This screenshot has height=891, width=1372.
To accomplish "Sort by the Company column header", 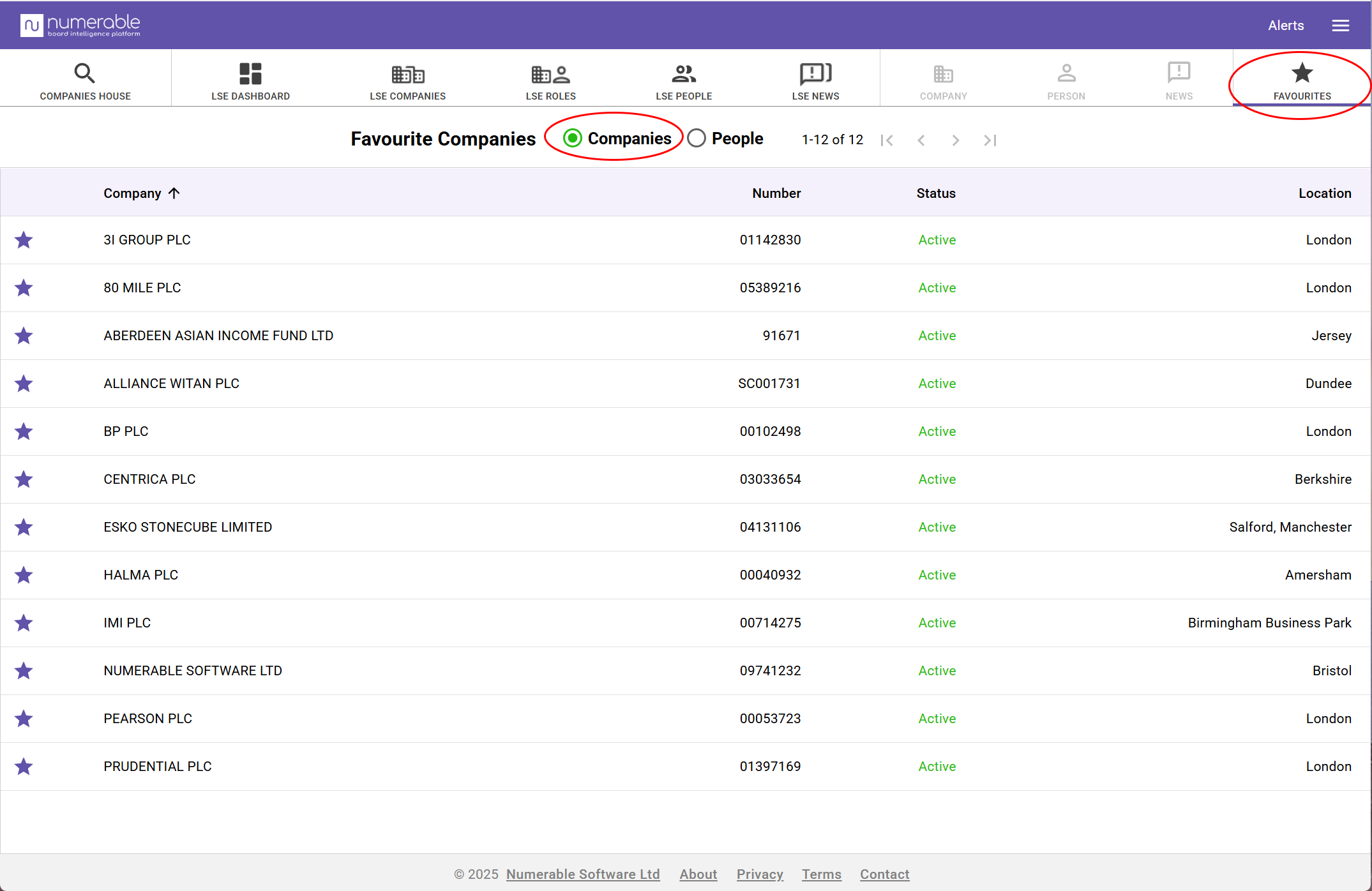I will click(x=133, y=193).
